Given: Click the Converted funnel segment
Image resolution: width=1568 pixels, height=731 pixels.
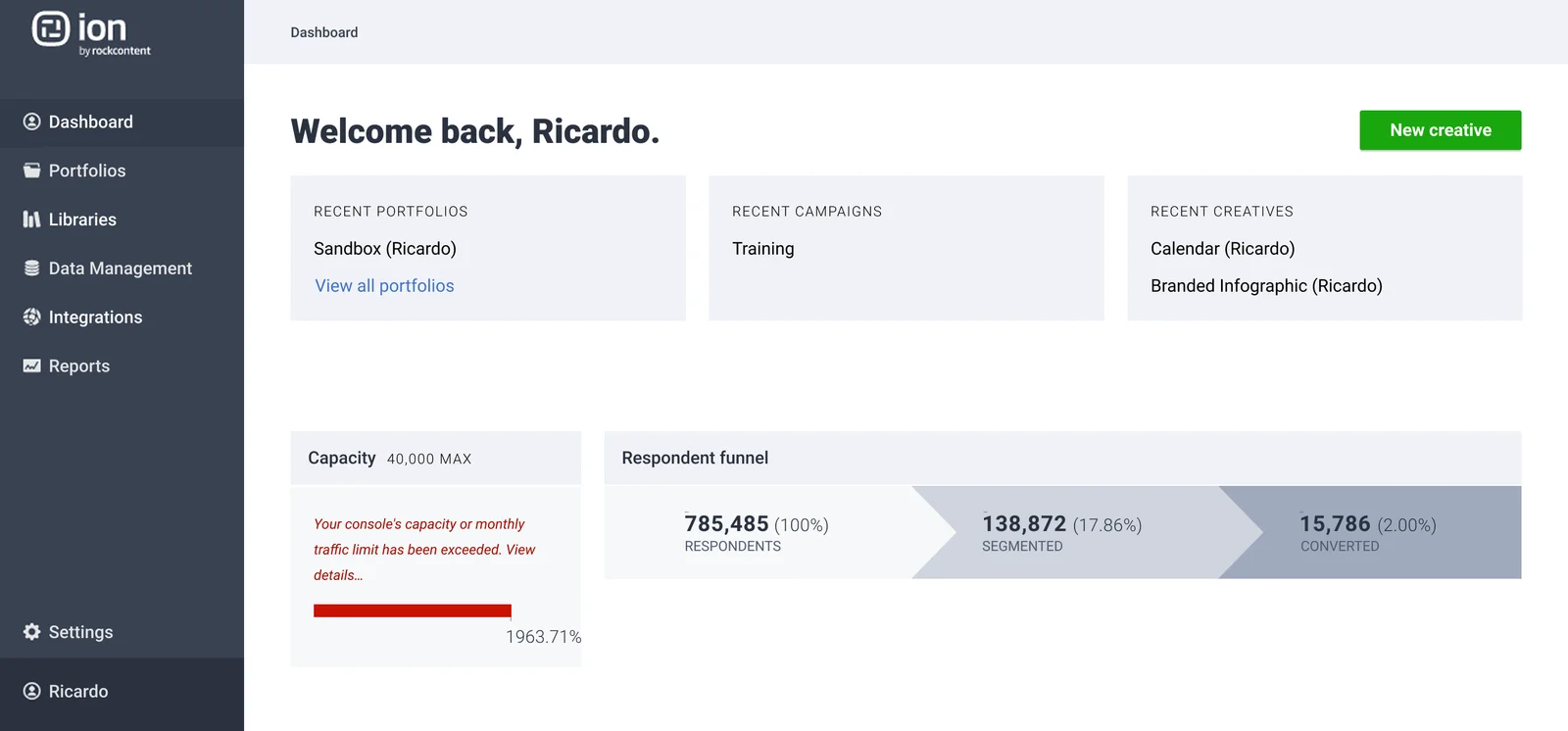Looking at the screenshot, I should pyautogui.click(x=1372, y=532).
